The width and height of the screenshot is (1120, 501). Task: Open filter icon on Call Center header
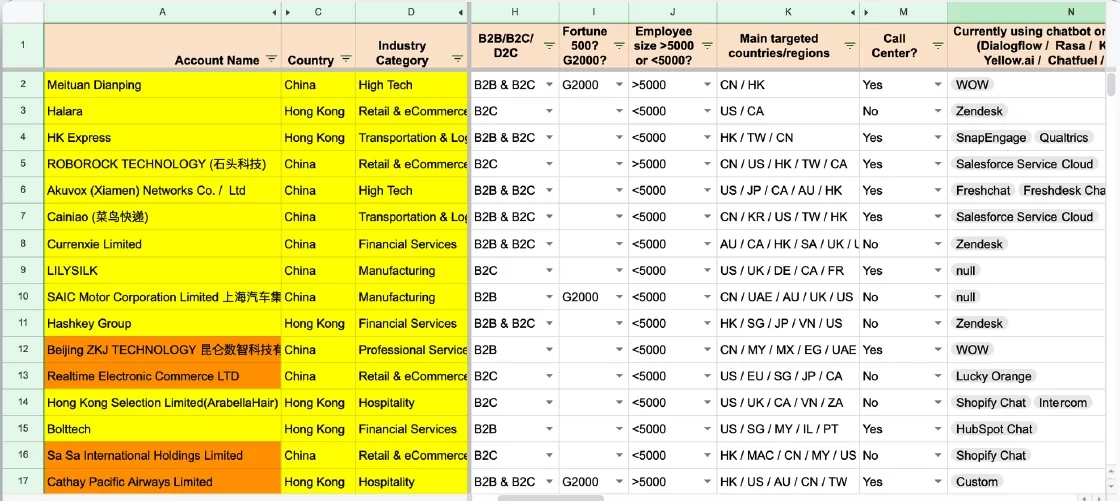[938, 45]
